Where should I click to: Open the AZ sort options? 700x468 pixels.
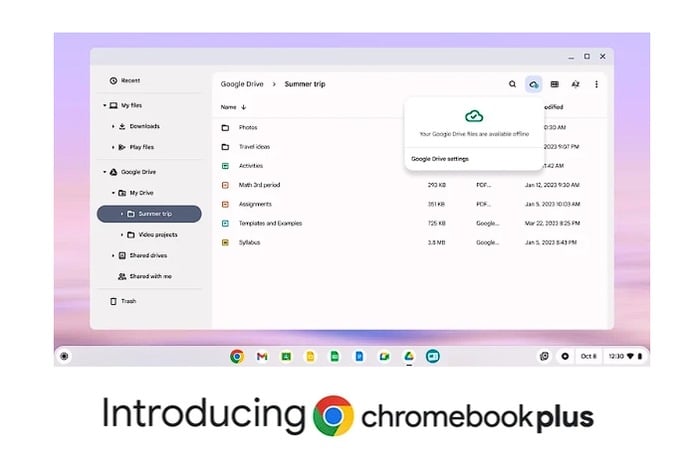tap(575, 84)
